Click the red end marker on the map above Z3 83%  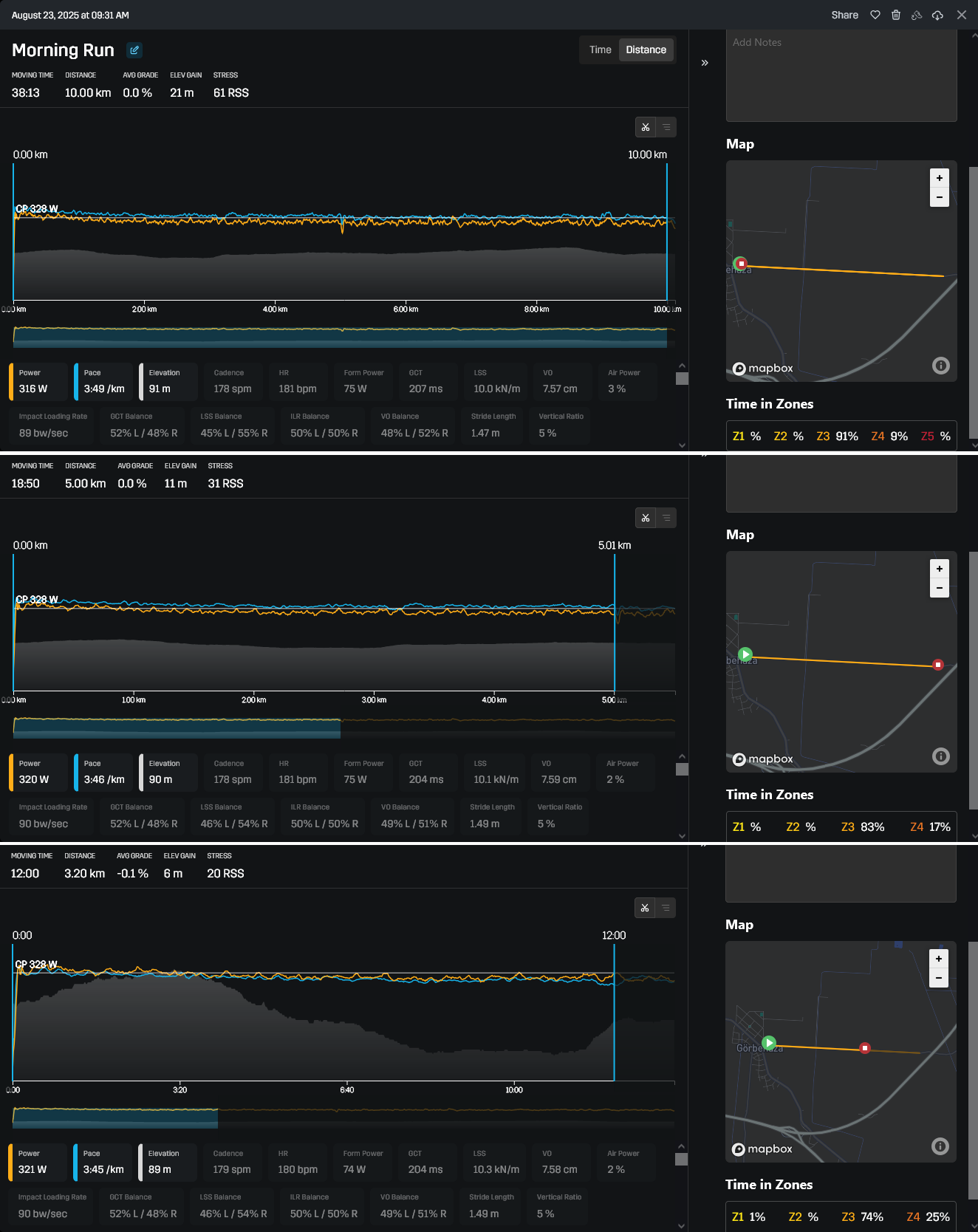[x=938, y=665]
